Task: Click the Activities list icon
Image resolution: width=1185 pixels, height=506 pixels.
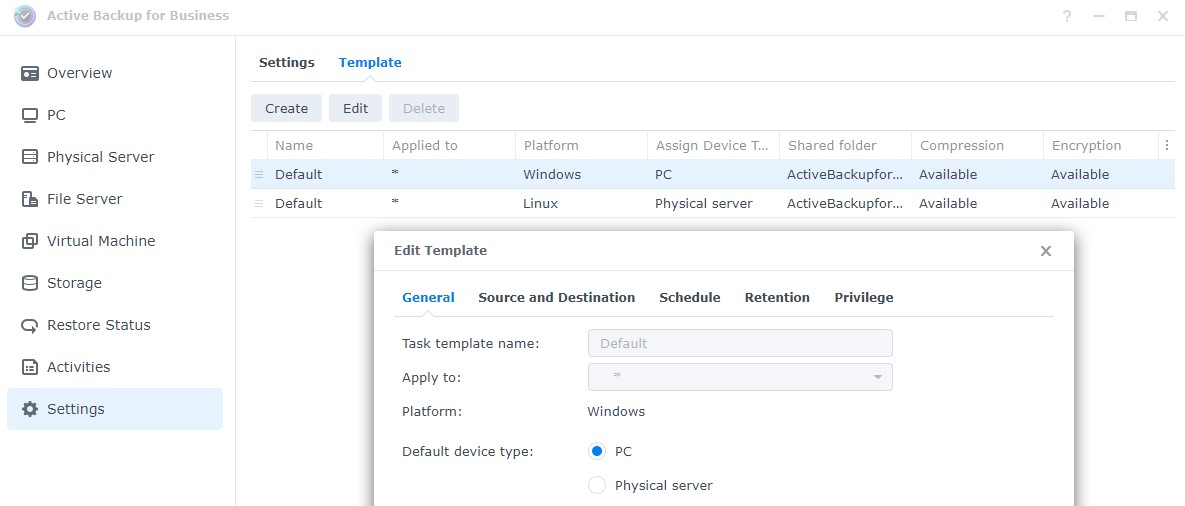Action: (x=29, y=367)
